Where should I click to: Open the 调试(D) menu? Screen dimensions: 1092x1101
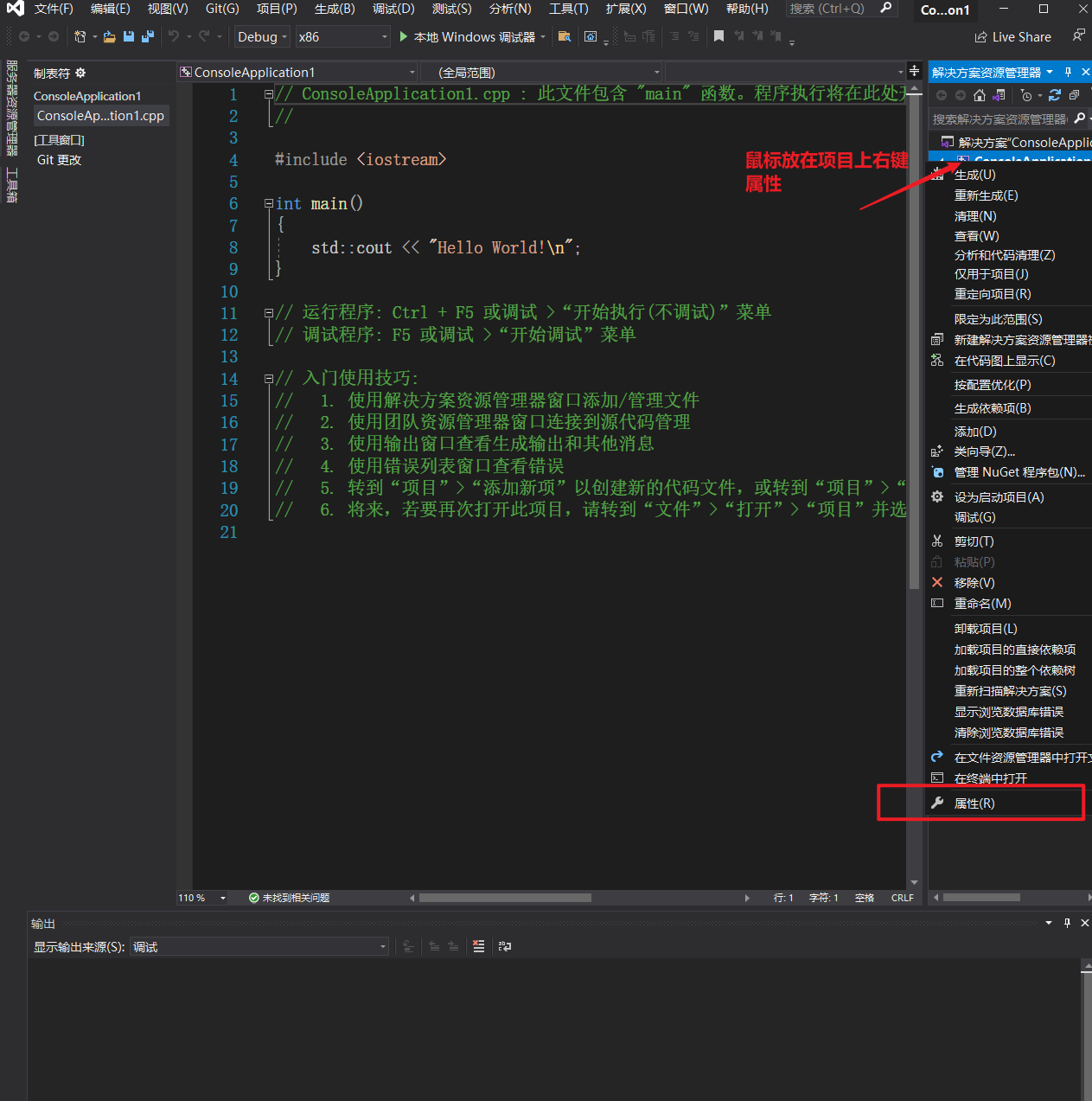pos(393,9)
